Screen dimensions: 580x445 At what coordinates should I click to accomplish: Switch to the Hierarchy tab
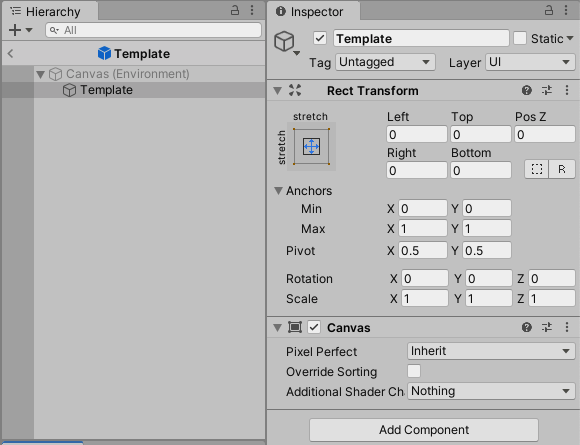coord(50,11)
